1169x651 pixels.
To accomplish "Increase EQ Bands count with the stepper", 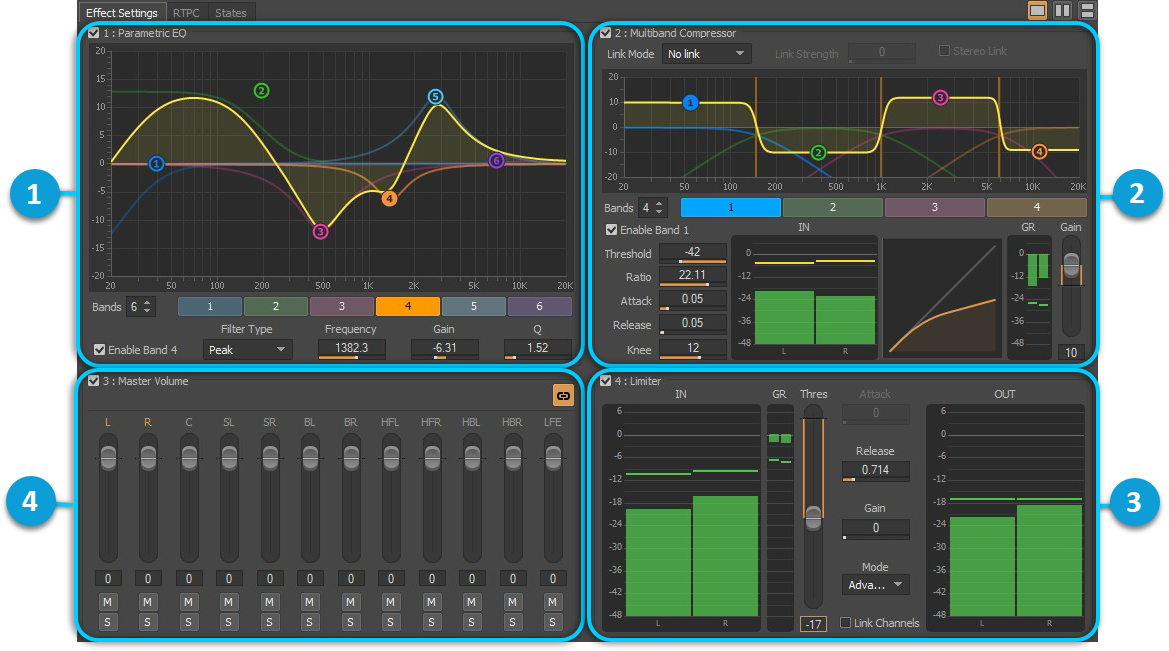I will 145,302.
